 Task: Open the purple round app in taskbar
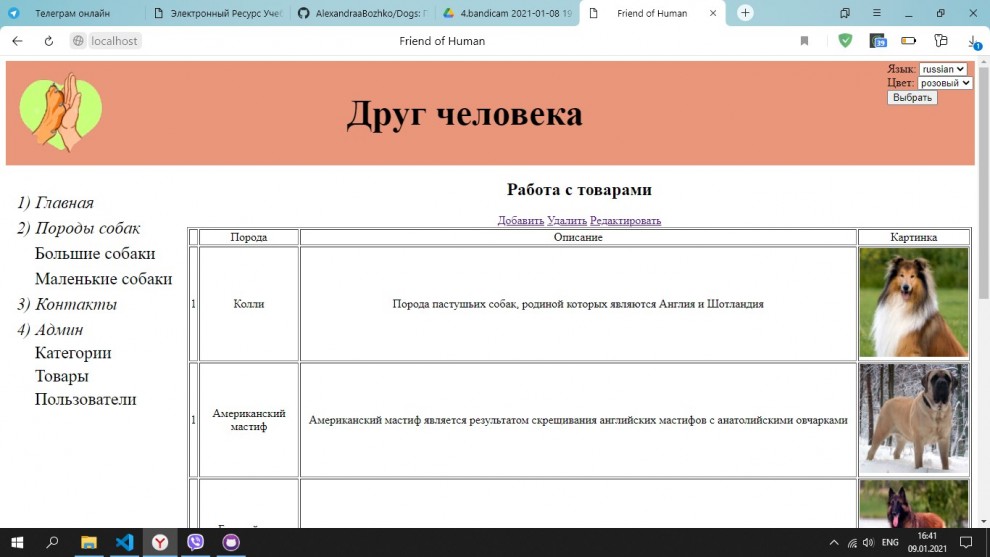pyautogui.click(x=231, y=542)
